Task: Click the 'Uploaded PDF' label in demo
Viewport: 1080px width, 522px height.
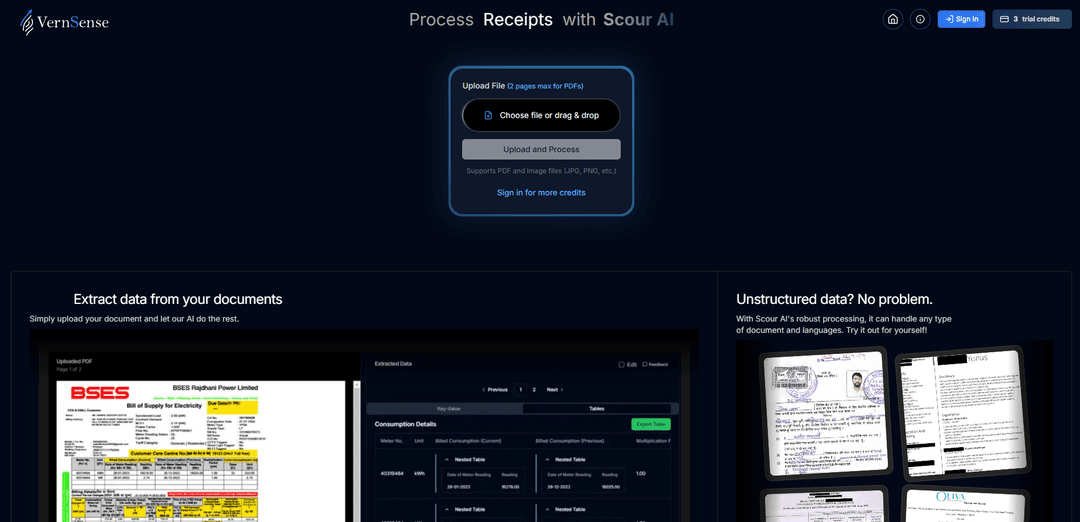Action: [x=74, y=361]
